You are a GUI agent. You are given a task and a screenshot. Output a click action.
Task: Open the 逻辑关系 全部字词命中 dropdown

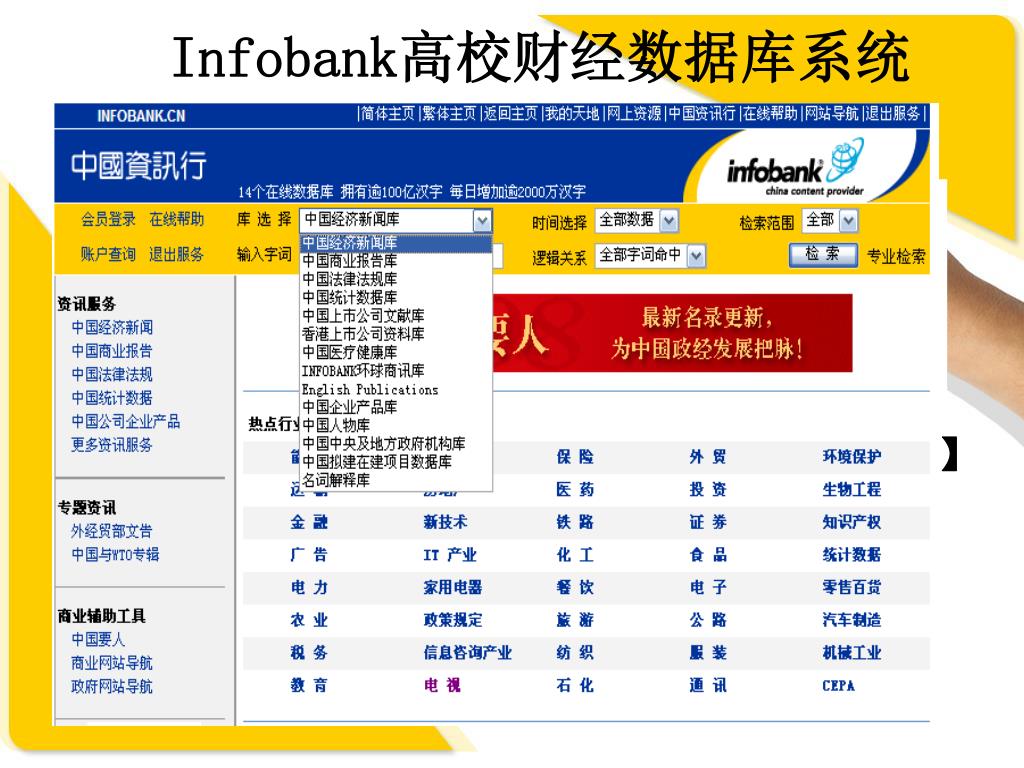click(x=696, y=255)
